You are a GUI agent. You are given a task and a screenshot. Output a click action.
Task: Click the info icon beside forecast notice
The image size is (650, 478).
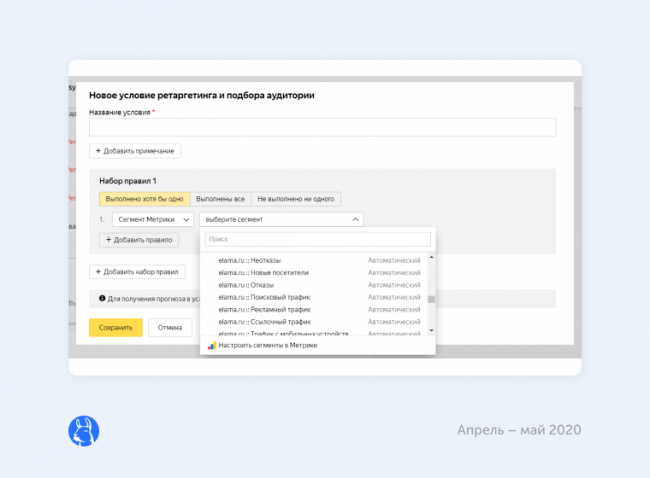(x=100, y=298)
